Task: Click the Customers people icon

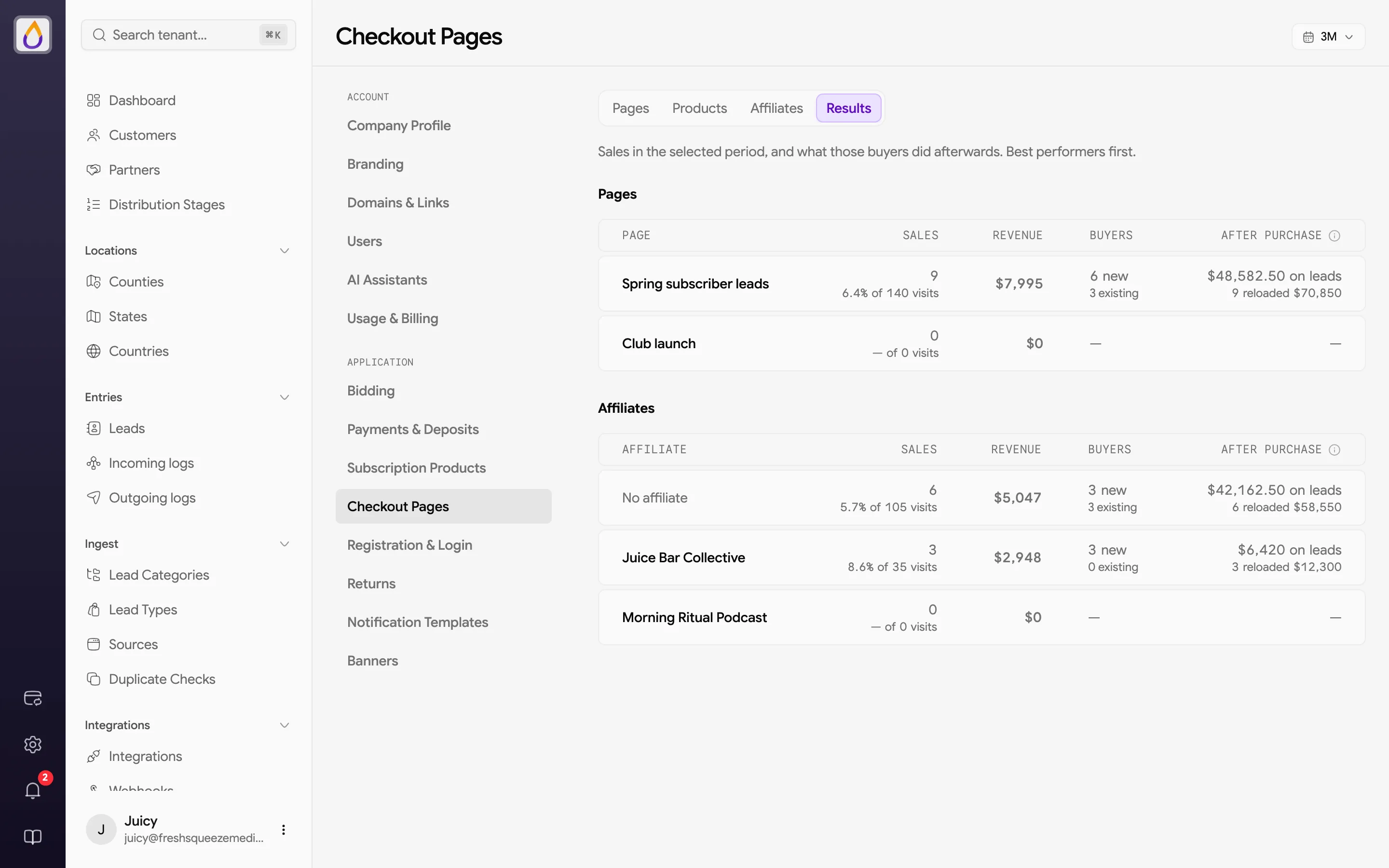Action: tap(94, 135)
